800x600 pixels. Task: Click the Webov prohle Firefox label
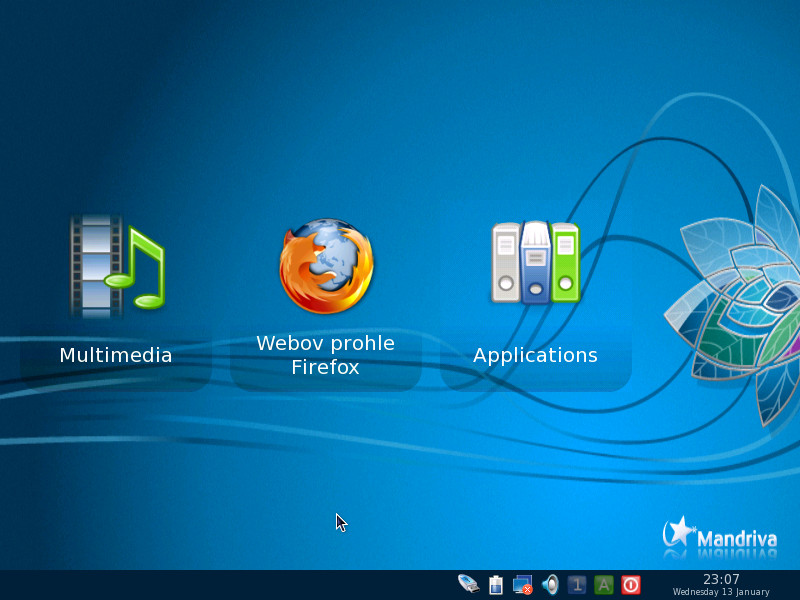(x=326, y=355)
